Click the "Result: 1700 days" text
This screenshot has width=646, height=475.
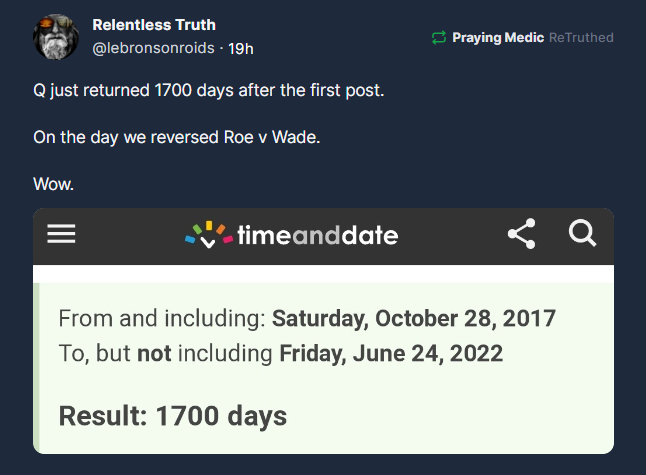173,416
